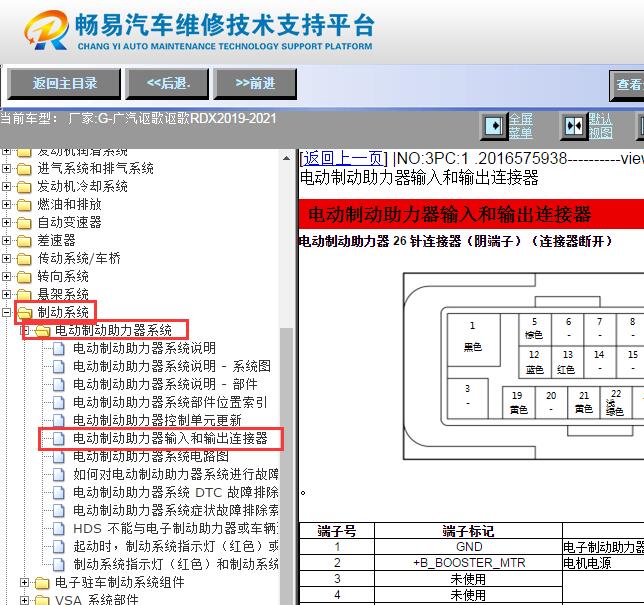Collapse the 制动系统 node
The height and width of the screenshot is (605, 644).
pyautogui.click(x=6, y=312)
